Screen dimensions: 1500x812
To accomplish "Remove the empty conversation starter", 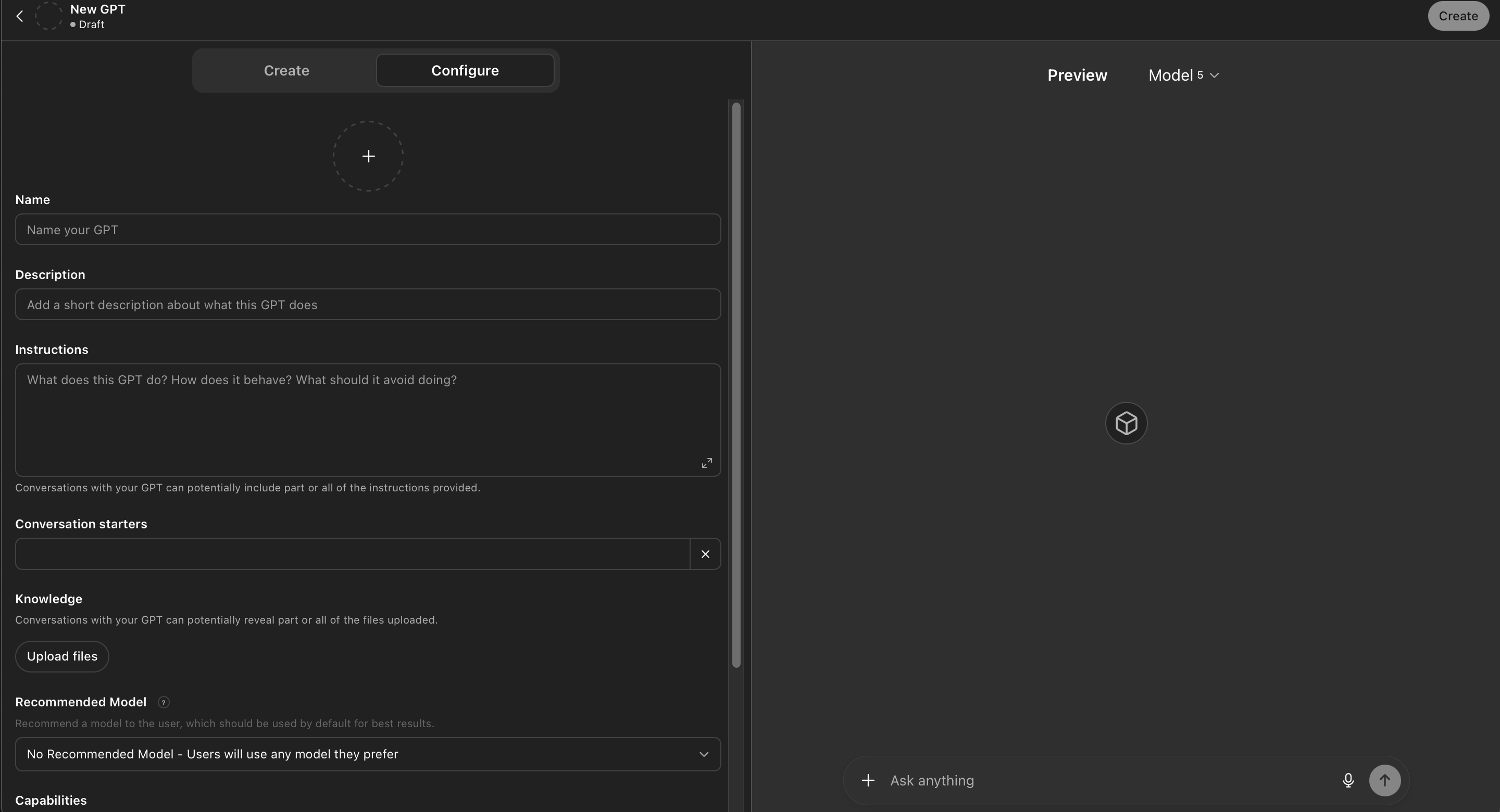I will point(705,553).
